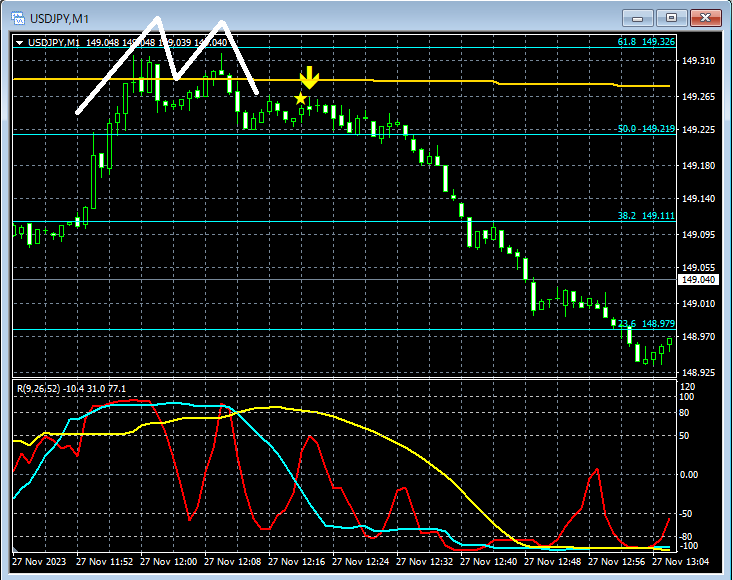Select the 23.6 148.979 Fibonacci level label

pyautogui.click(x=646, y=323)
